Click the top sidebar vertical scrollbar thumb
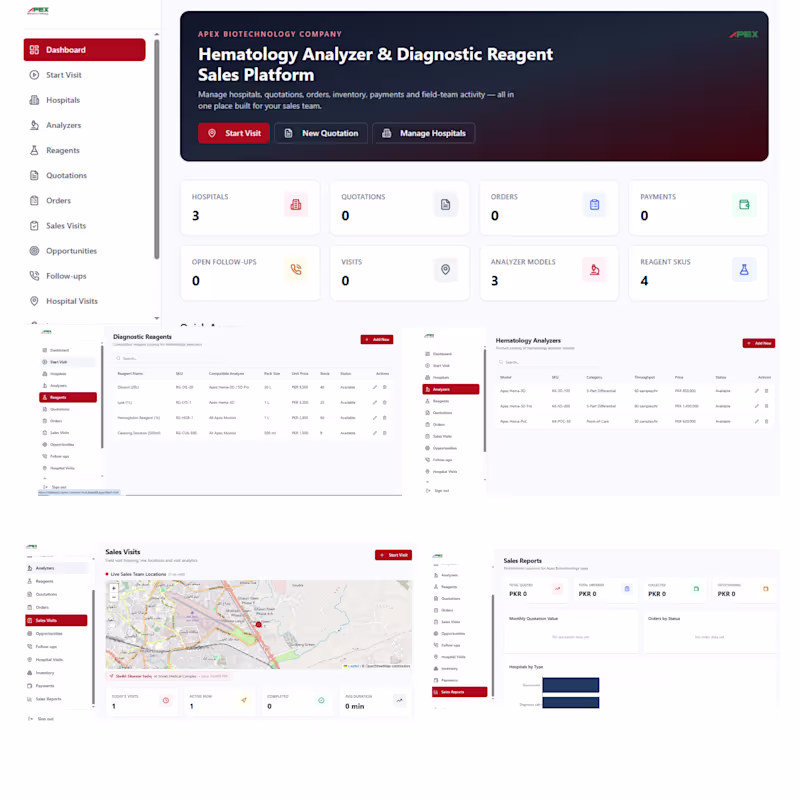 point(157,149)
